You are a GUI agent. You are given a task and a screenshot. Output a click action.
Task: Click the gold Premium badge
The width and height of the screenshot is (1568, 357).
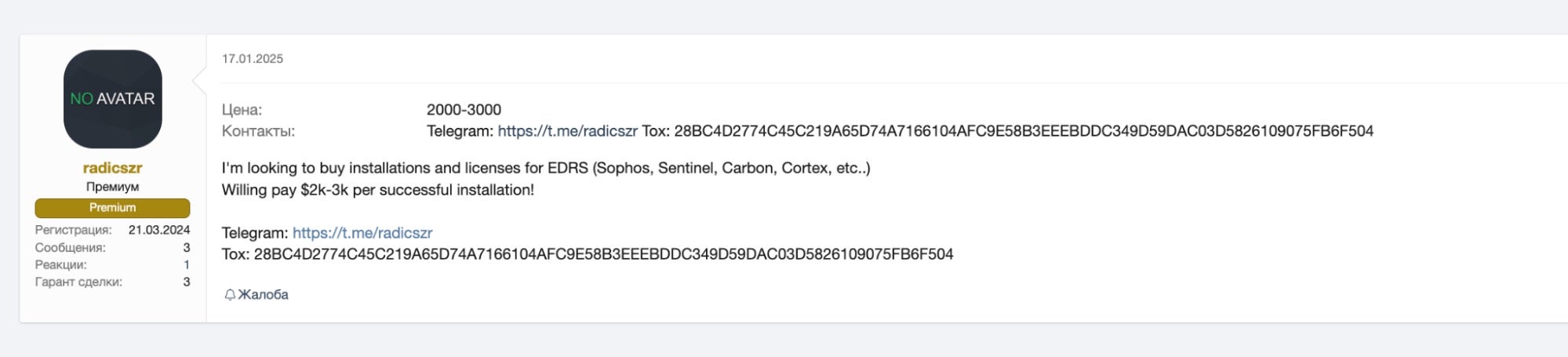pyautogui.click(x=112, y=208)
